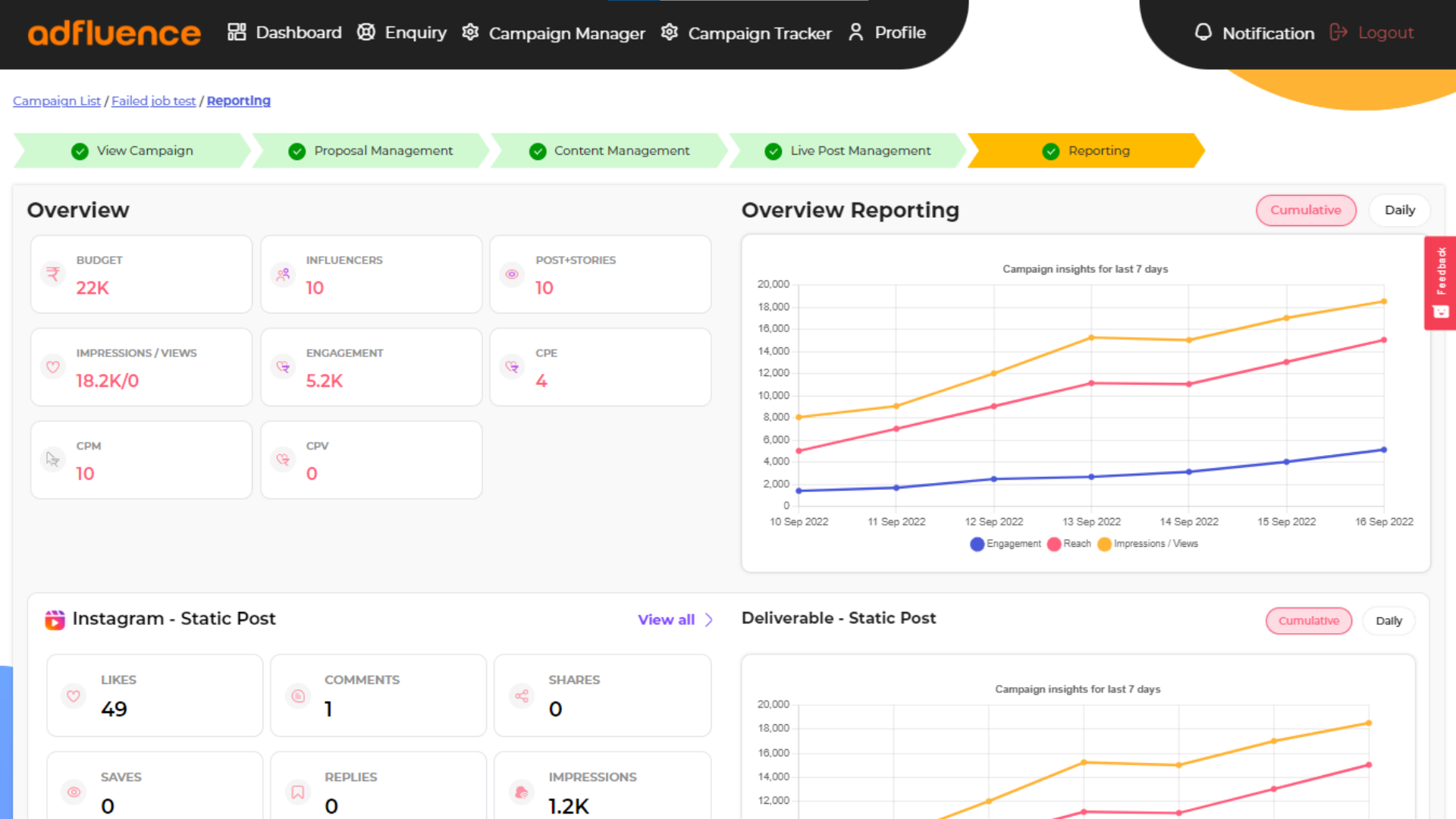
Task: Click the Feedback side tab icon
Action: click(1441, 312)
